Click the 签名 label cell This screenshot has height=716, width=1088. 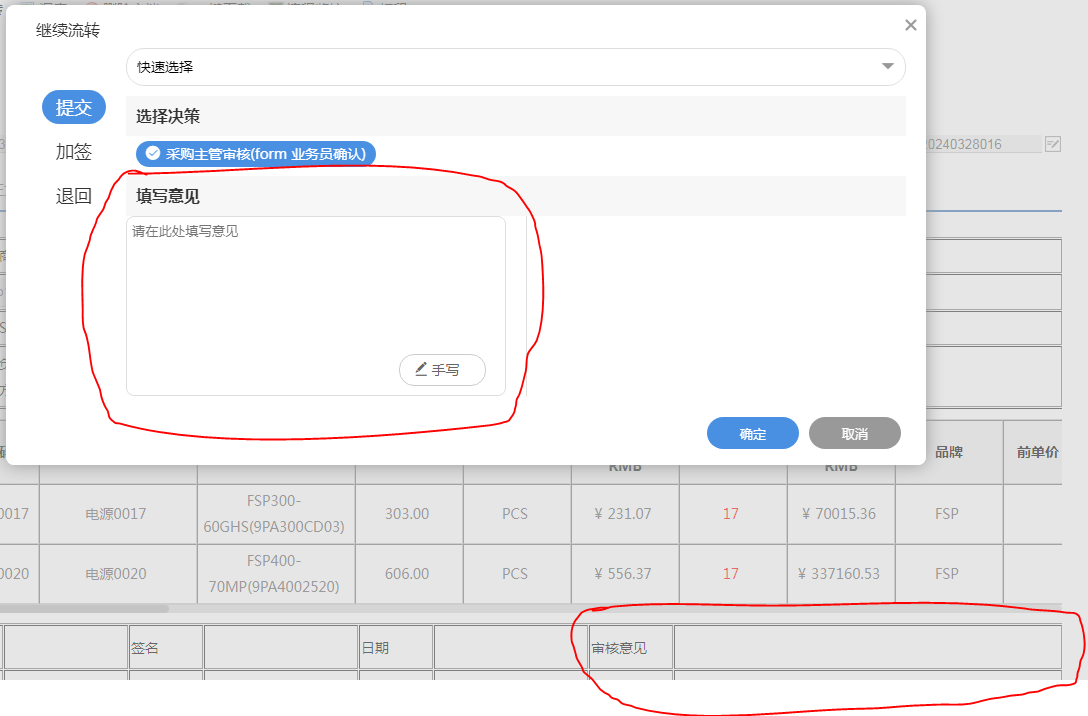coord(165,647)
